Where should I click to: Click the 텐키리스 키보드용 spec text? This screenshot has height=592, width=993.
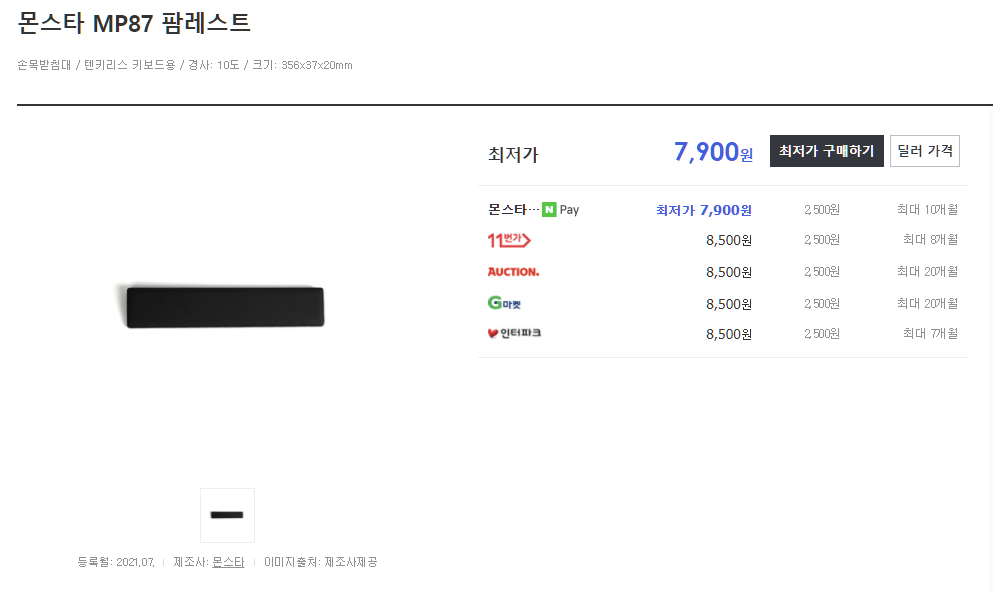point(129,65)
